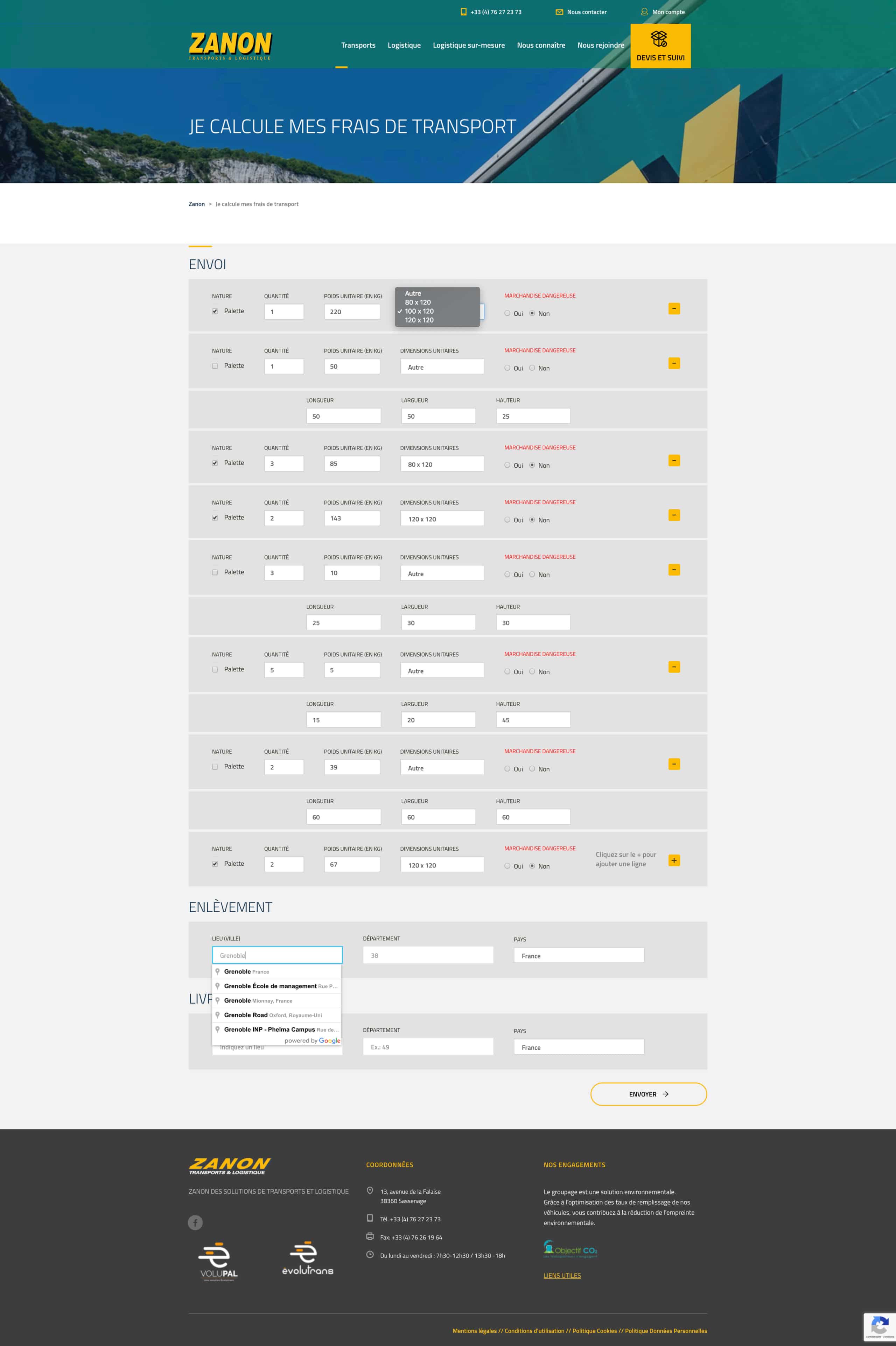Image resolution: width=896 pixels, height=1346 pixels.
Task: Click the Facebook icon in the footer
Action: [195, 1222]
